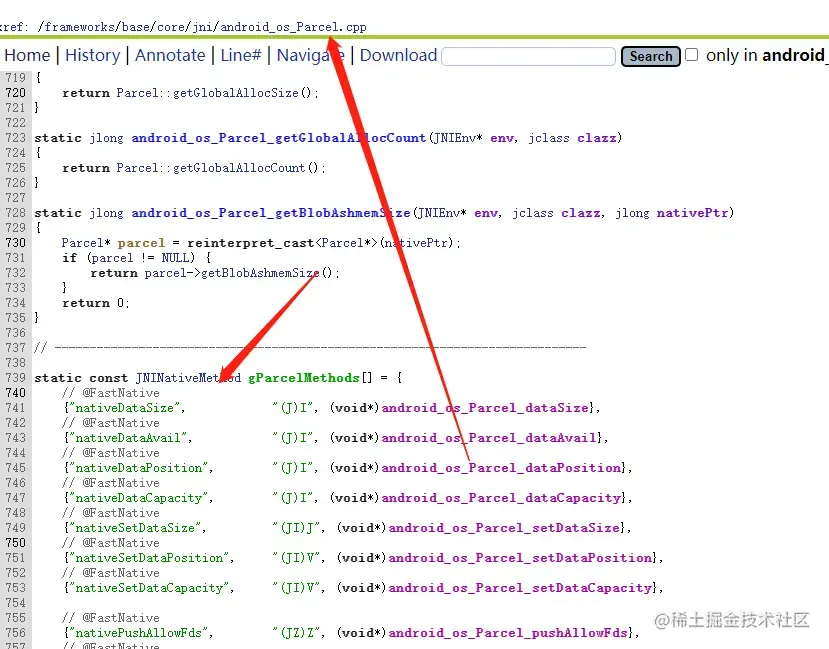
Task: Click the clazz parameter on line 723
Action: coord(596,138)
